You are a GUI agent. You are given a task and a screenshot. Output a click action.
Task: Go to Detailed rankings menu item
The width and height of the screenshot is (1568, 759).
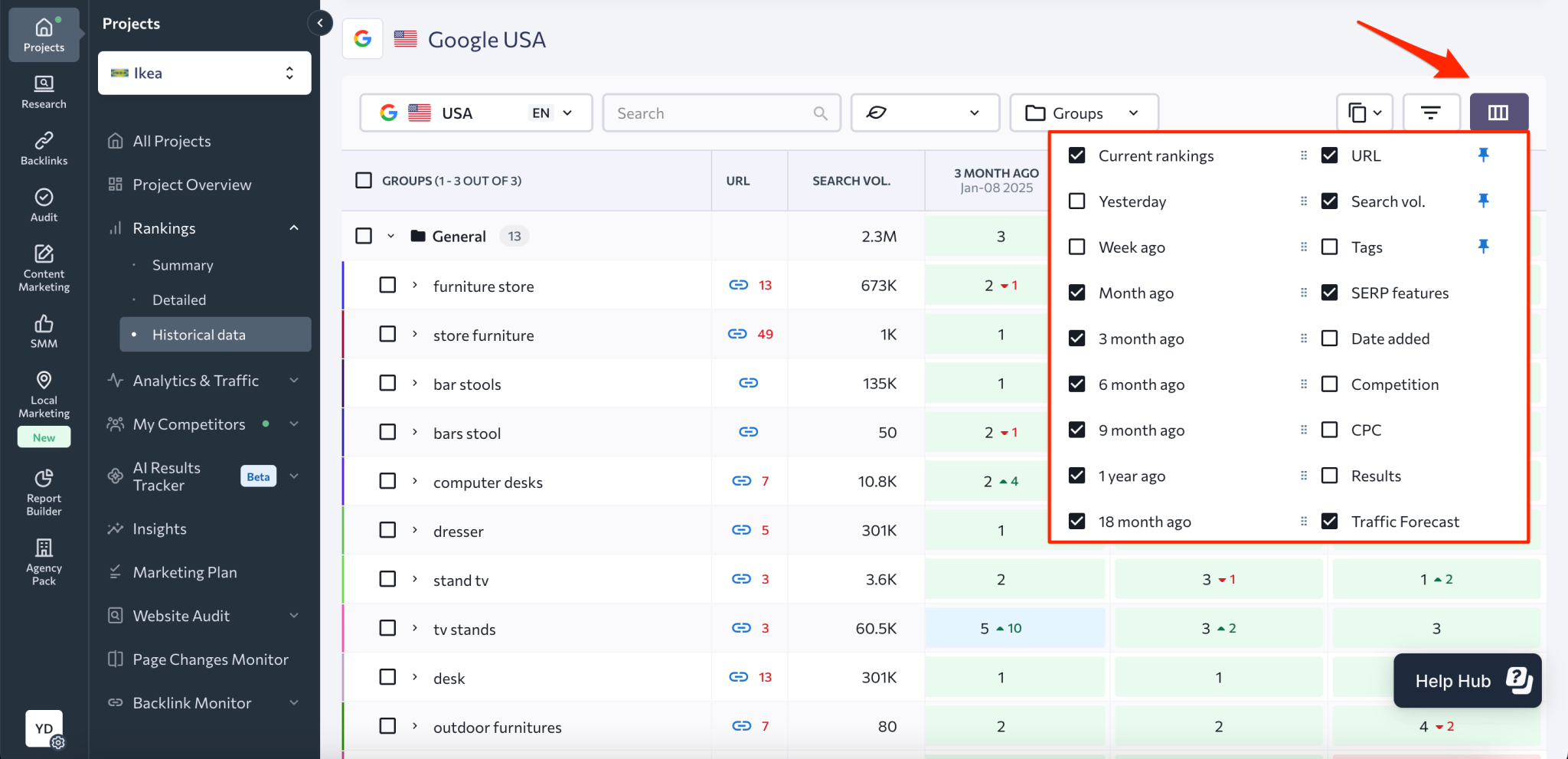coord(179,299)
